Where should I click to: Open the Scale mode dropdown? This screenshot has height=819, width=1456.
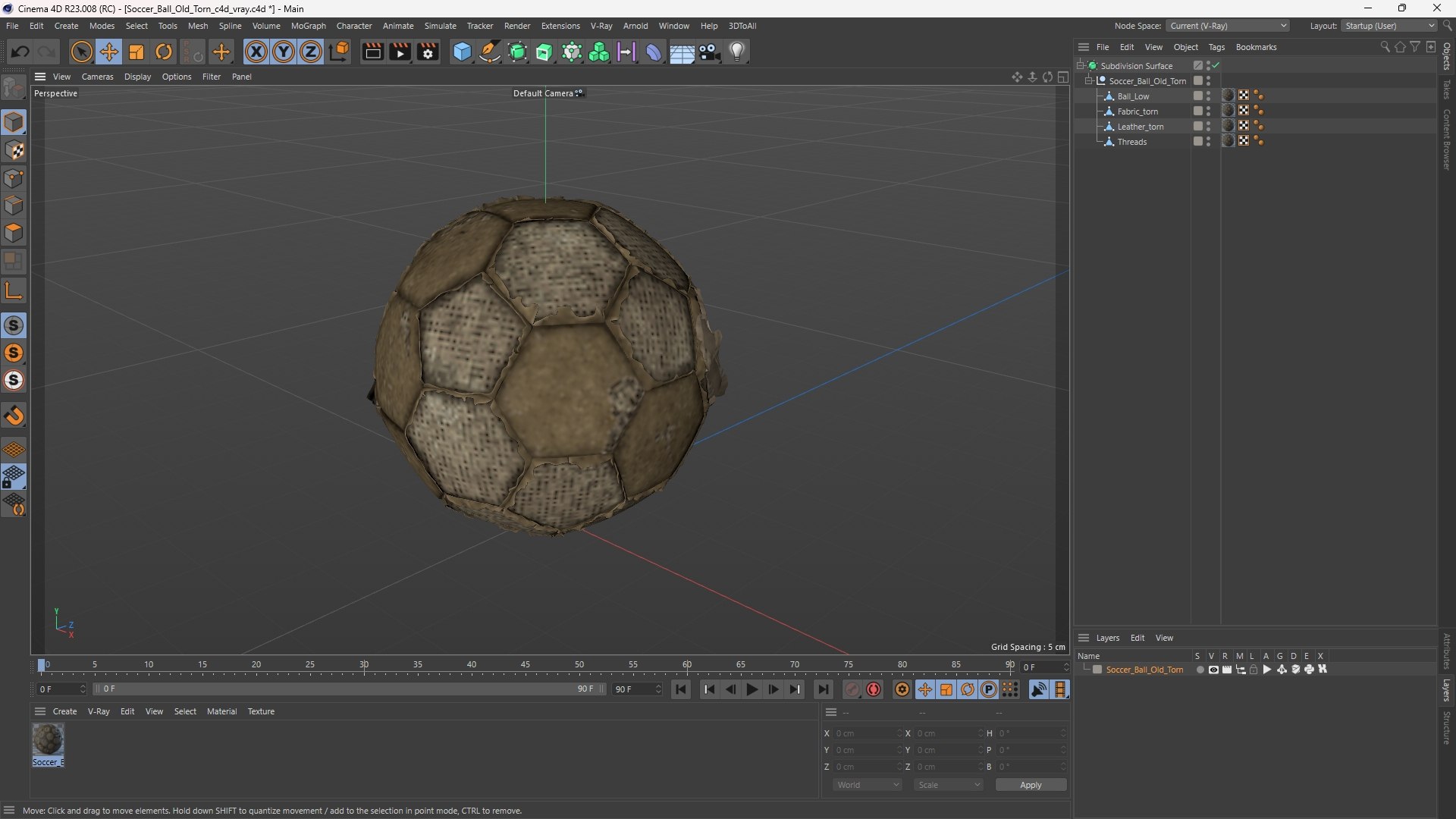(x=948, y=785)
